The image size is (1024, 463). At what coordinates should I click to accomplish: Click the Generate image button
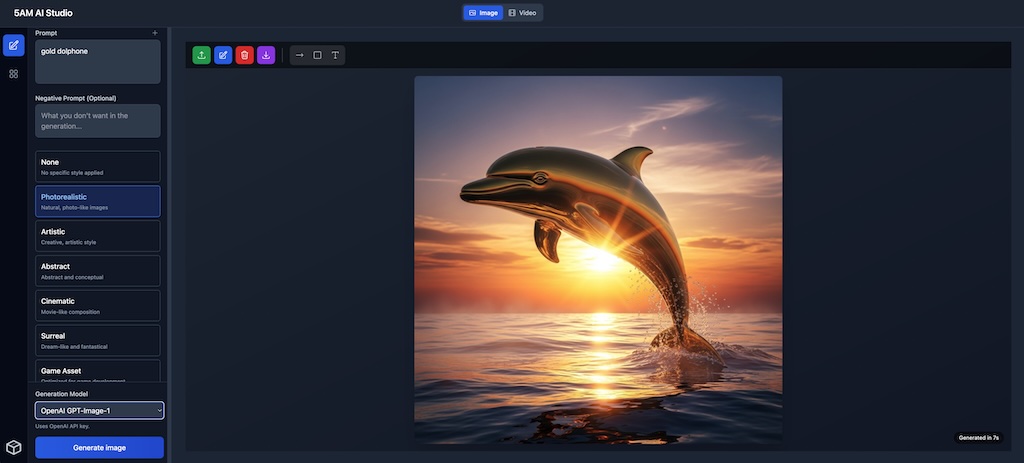click(99, 447)
